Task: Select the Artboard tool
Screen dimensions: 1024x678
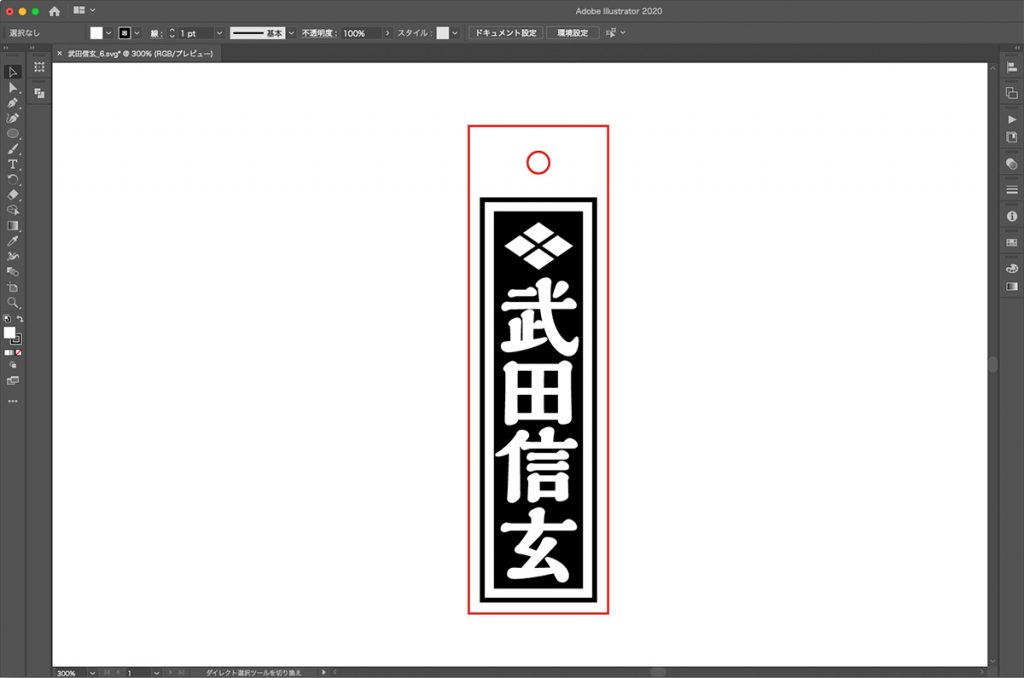Action: [x=12, y=287]
